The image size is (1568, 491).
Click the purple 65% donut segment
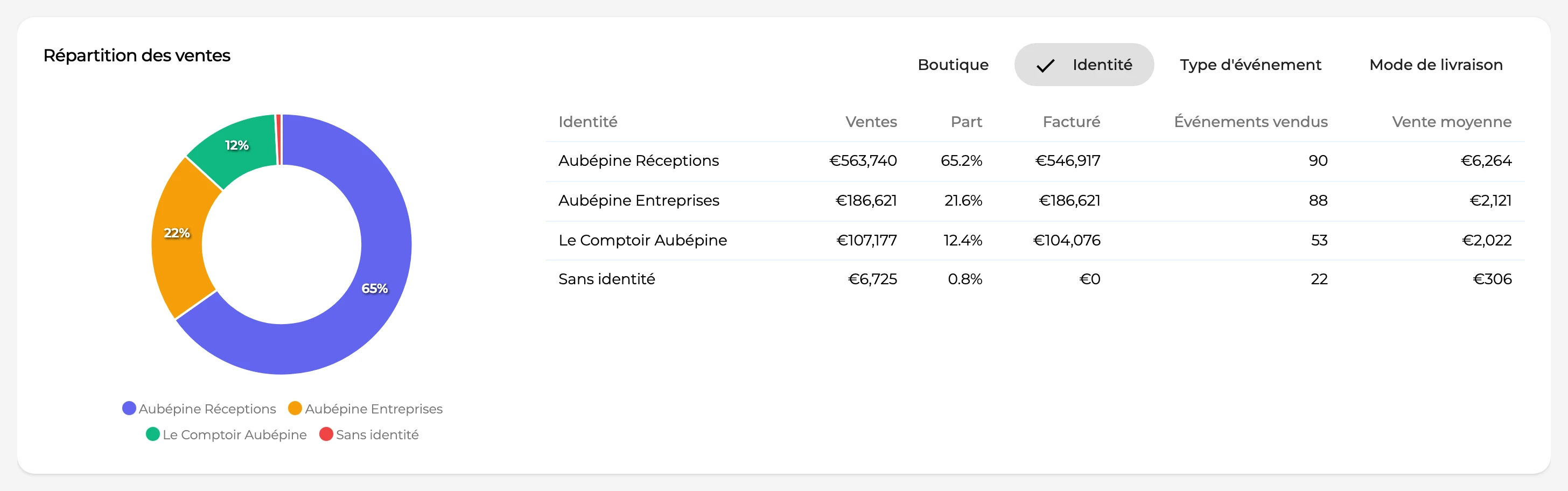tap(374, 289)
